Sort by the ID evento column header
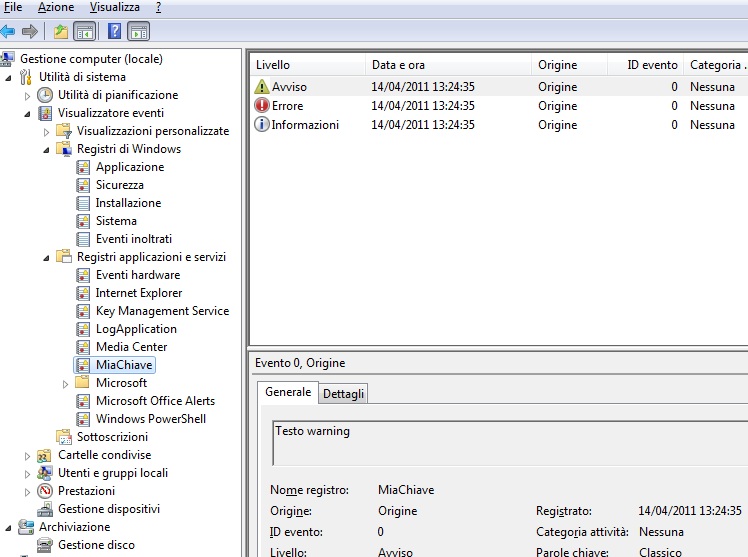Viewport: 748px width, 557px height. (x=645, y=65)
